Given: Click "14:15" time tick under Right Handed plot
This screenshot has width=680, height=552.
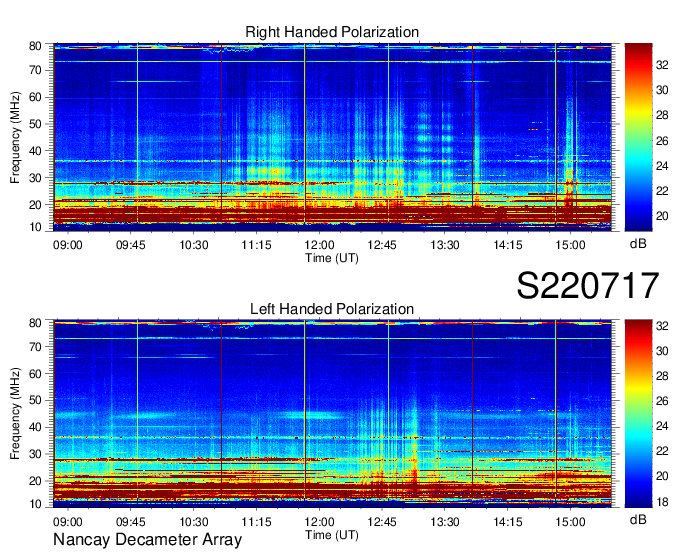Looking at the screenshot, I should pyautogui.click(x=508, y=245).
